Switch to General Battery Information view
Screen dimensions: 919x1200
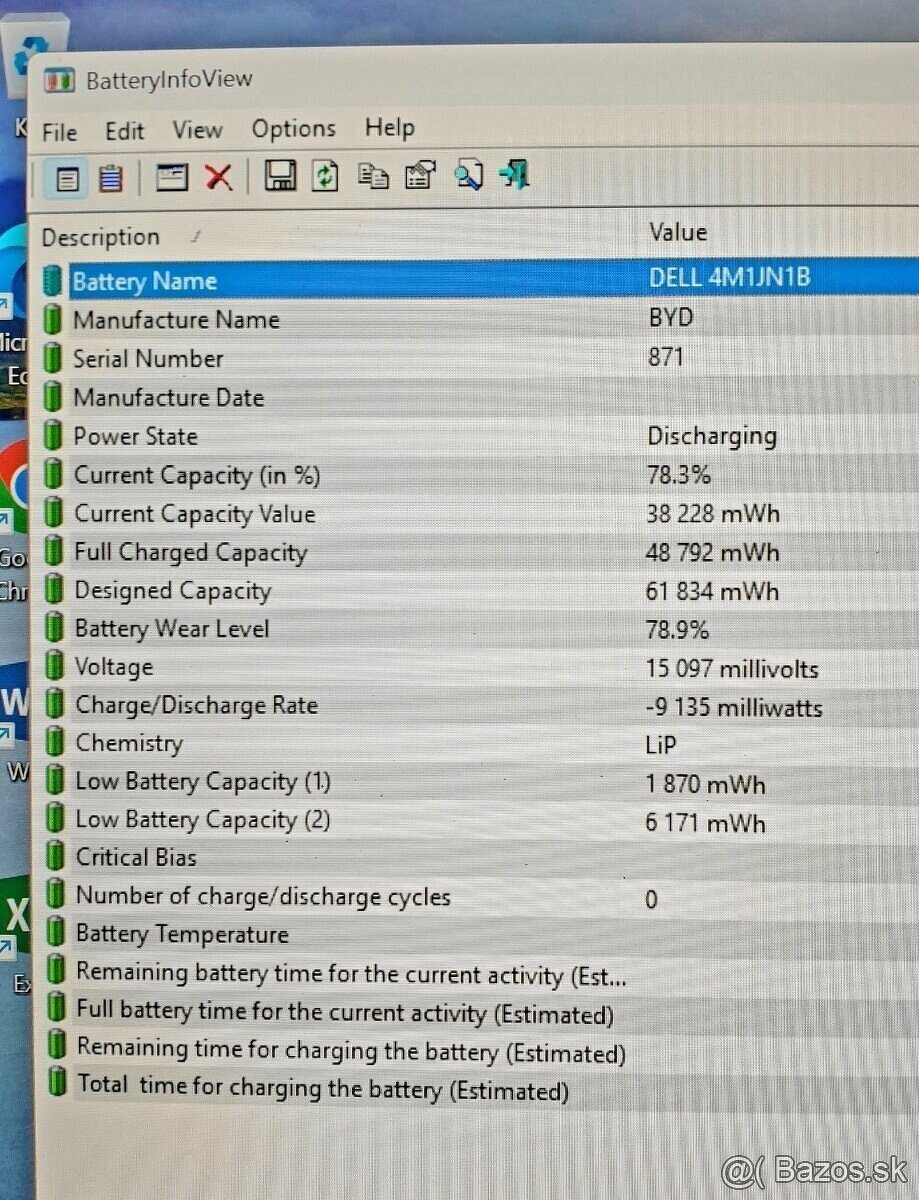click(x=66, y=177)
